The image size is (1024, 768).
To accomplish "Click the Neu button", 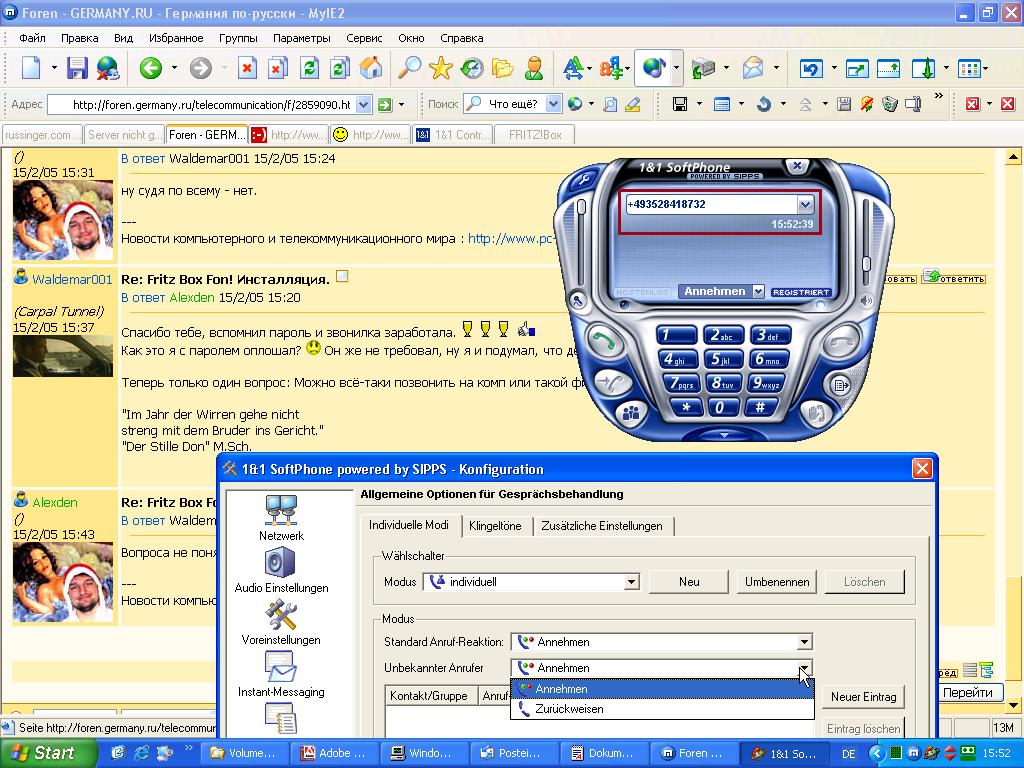I will click(689, 582).
